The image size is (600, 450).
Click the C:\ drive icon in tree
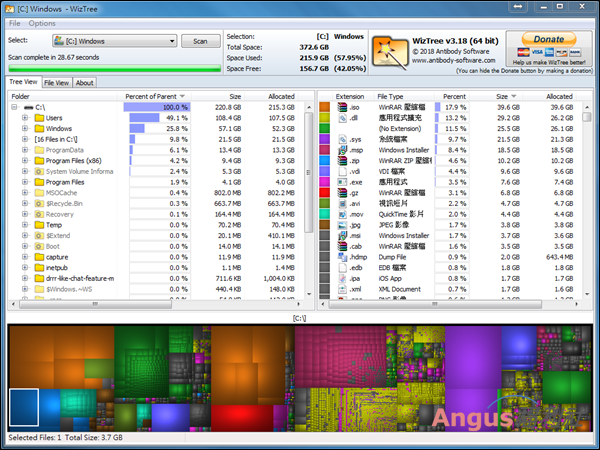[29, 108]
